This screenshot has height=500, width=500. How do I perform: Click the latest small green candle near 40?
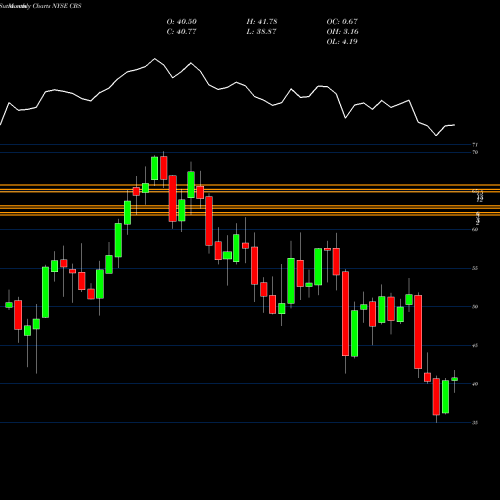454,379
